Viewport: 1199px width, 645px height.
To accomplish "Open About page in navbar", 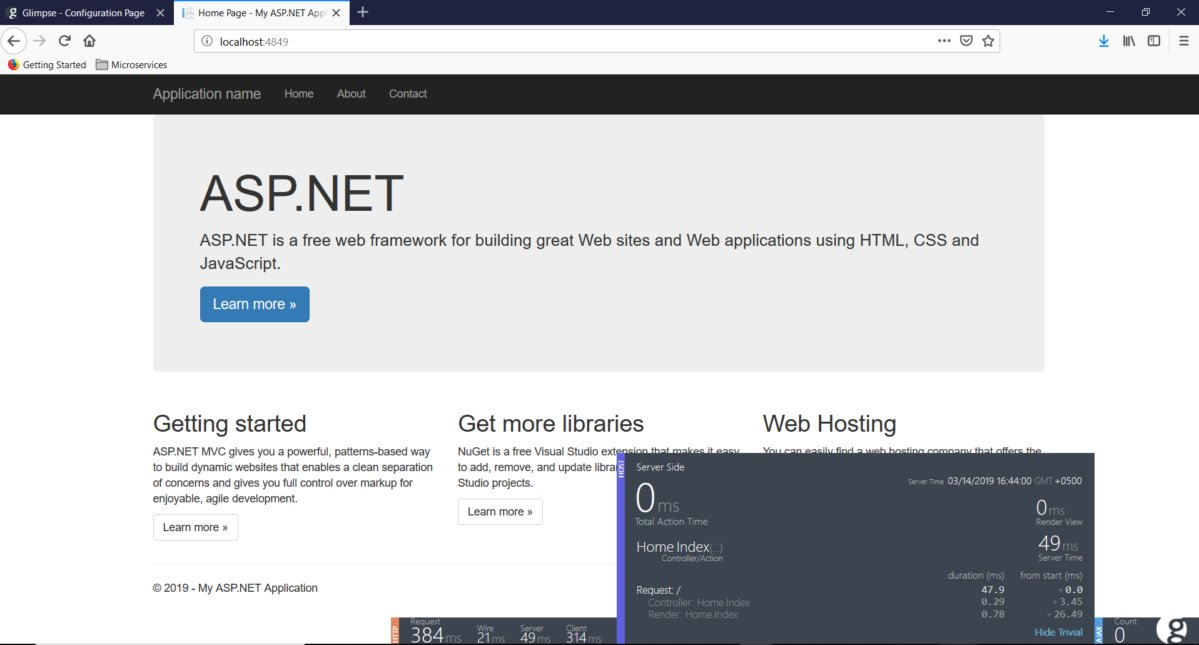I will coord(351,94).
